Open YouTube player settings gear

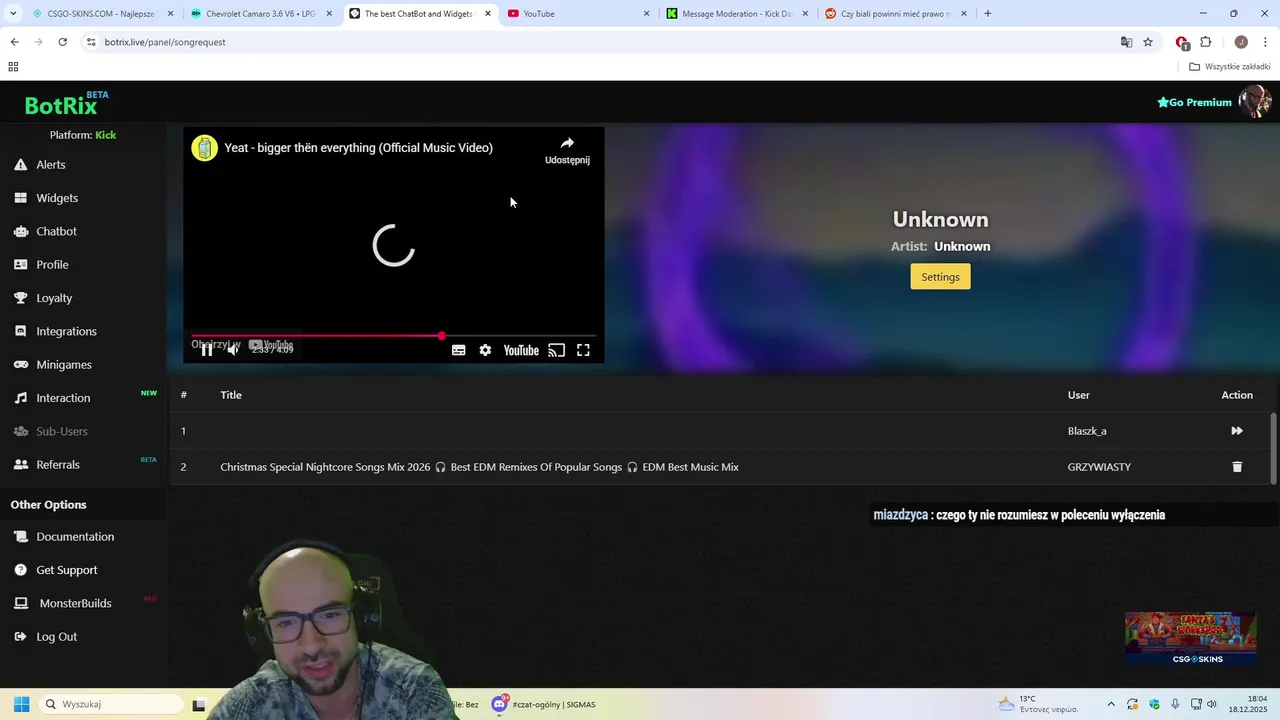[x=485, y=350]
